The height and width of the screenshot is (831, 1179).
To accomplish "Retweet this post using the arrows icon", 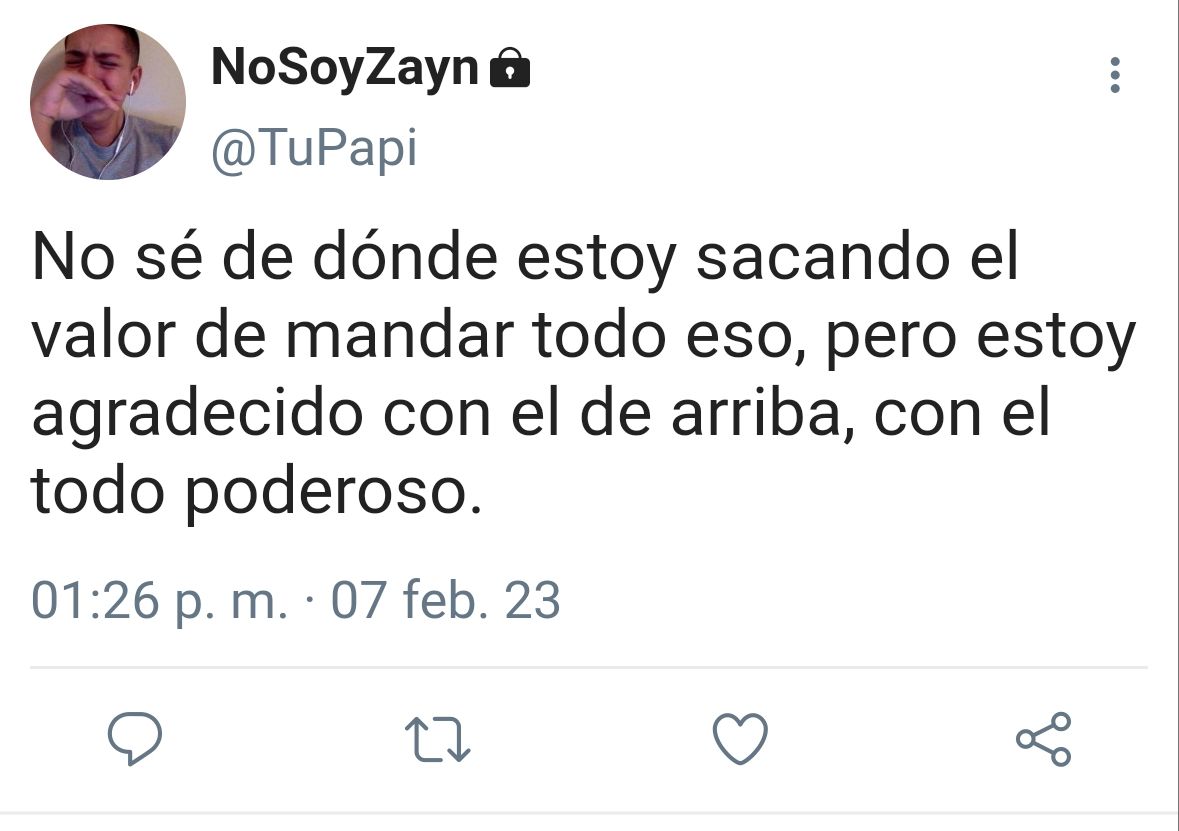I will point(438,739).
